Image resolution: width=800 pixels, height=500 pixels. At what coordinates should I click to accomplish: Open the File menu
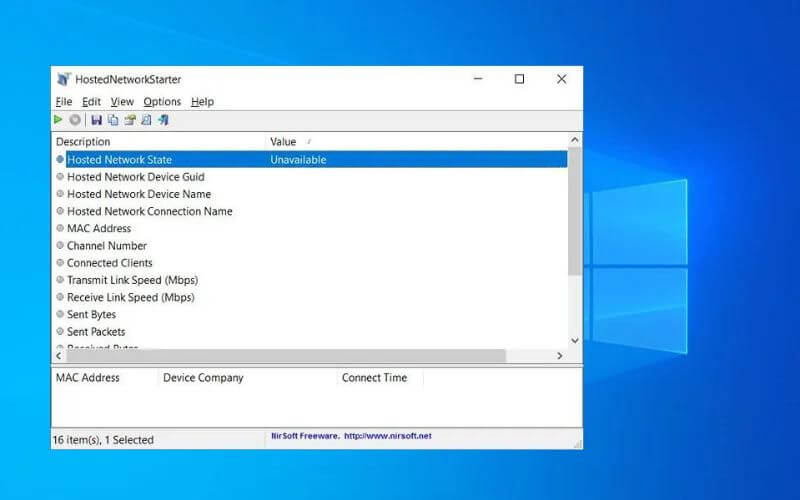pyautogui.click(x=64, y=101)
